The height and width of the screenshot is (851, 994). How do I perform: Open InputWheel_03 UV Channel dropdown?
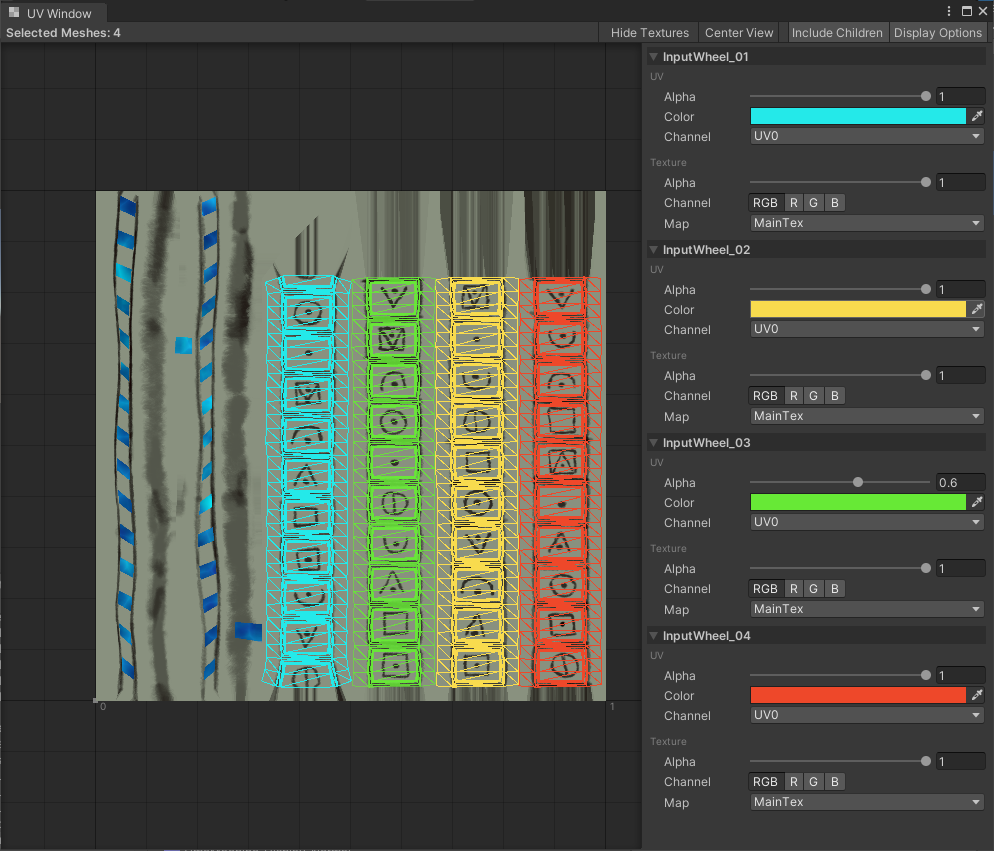[867, 522]
